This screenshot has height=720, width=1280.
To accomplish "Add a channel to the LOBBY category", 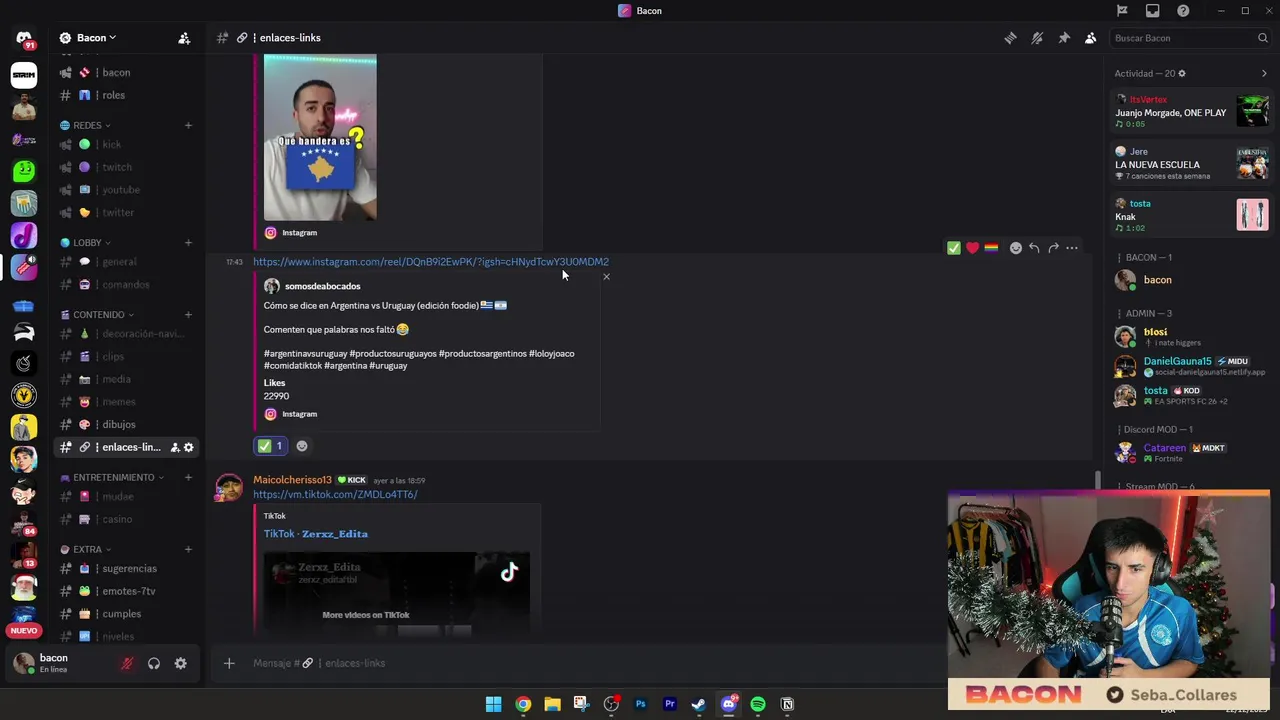I will click(x=188, y=242).
